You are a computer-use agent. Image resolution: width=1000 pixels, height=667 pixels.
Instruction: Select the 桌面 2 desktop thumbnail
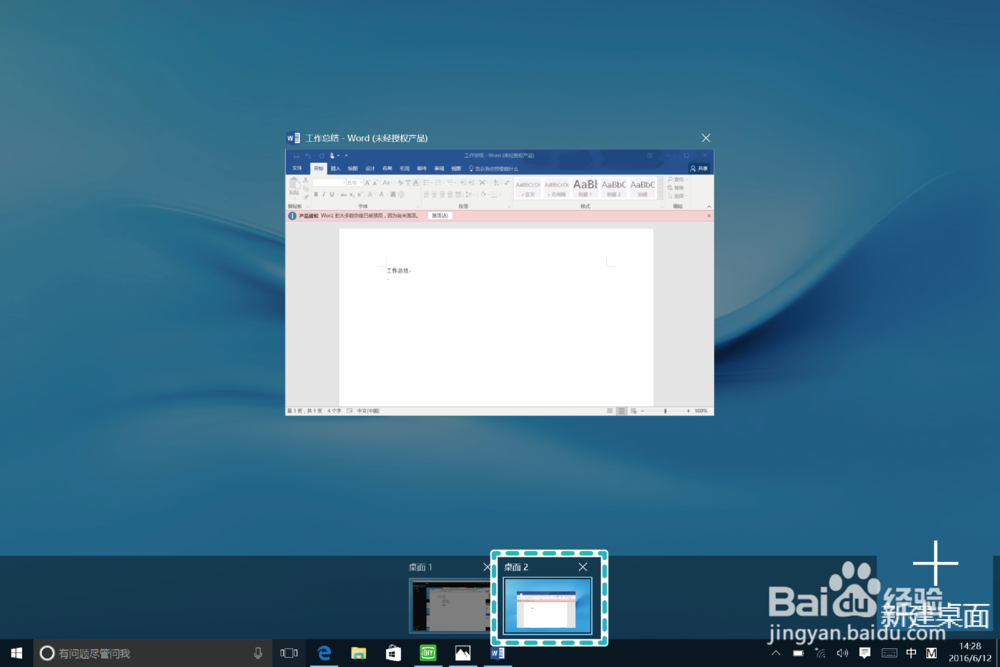(x=548, y=606)
